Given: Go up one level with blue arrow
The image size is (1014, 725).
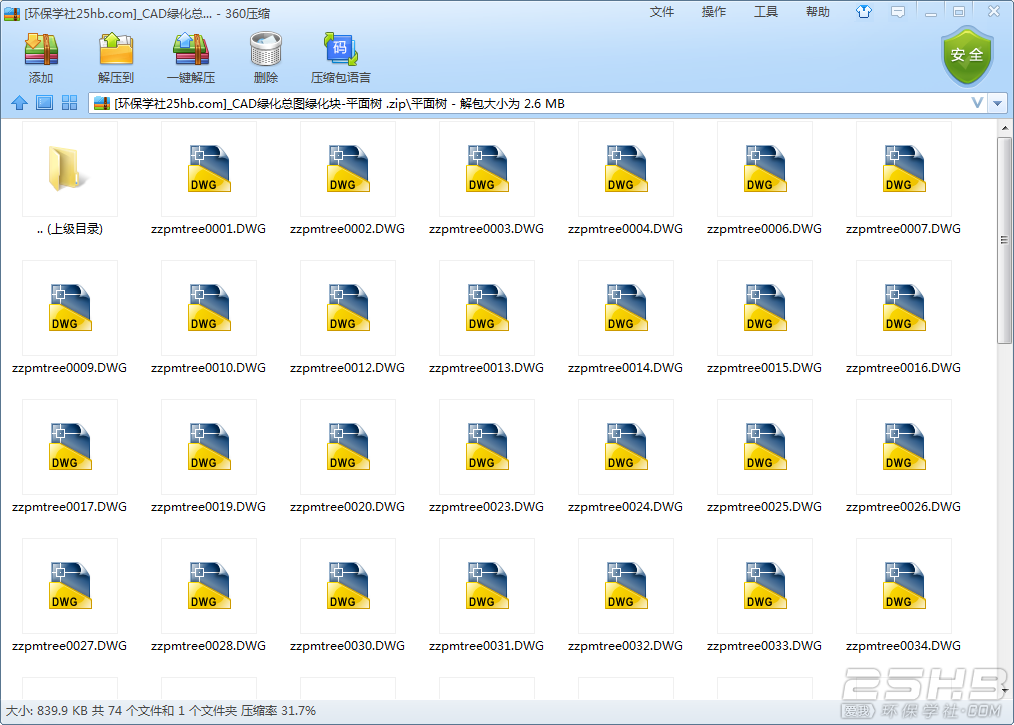Looking at the screenshot, I should 19,103.
